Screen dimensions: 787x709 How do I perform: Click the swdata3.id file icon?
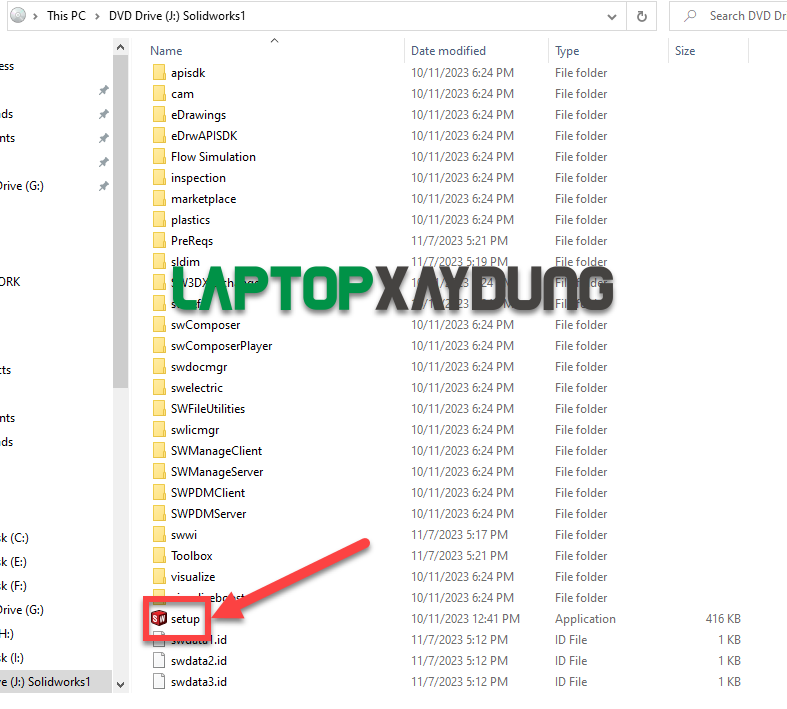pyautogui.click(x=159, y=681)
